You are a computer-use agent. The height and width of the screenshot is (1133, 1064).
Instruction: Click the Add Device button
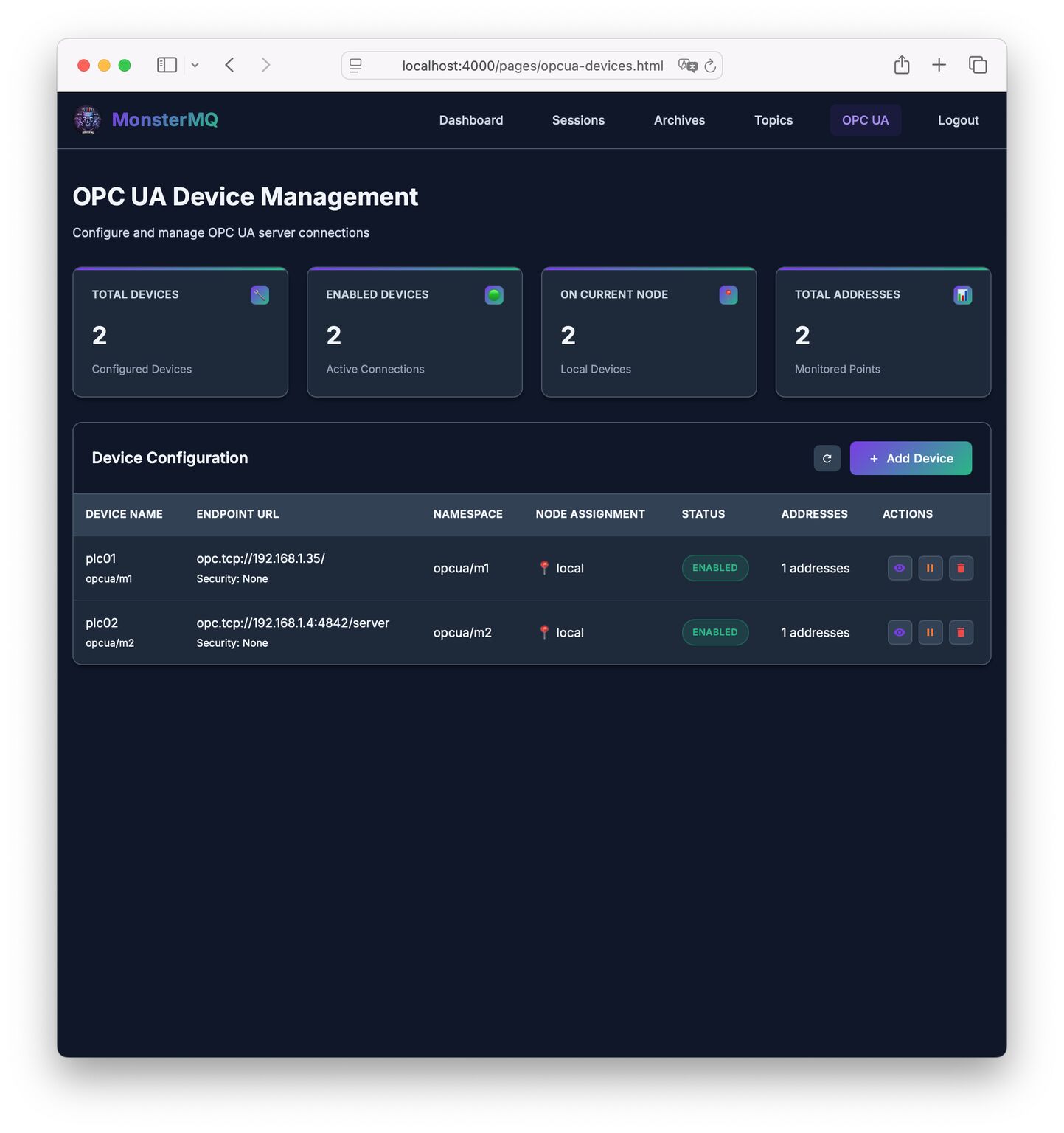coord(910,458)
